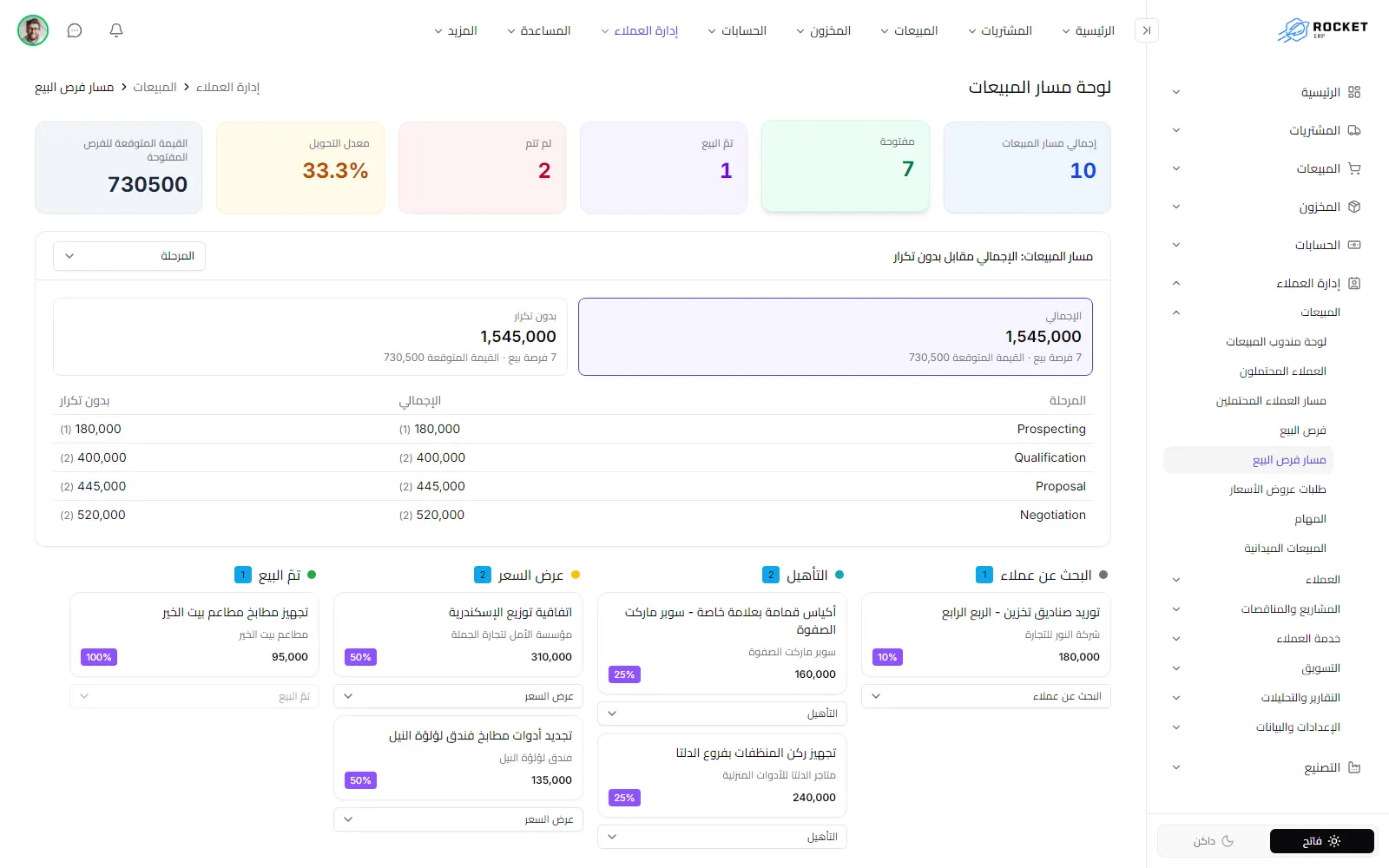Click المبيعات breadcrumb link
Image resolution: width=1389 pixels, height=868 pixels.
(155, 87)
